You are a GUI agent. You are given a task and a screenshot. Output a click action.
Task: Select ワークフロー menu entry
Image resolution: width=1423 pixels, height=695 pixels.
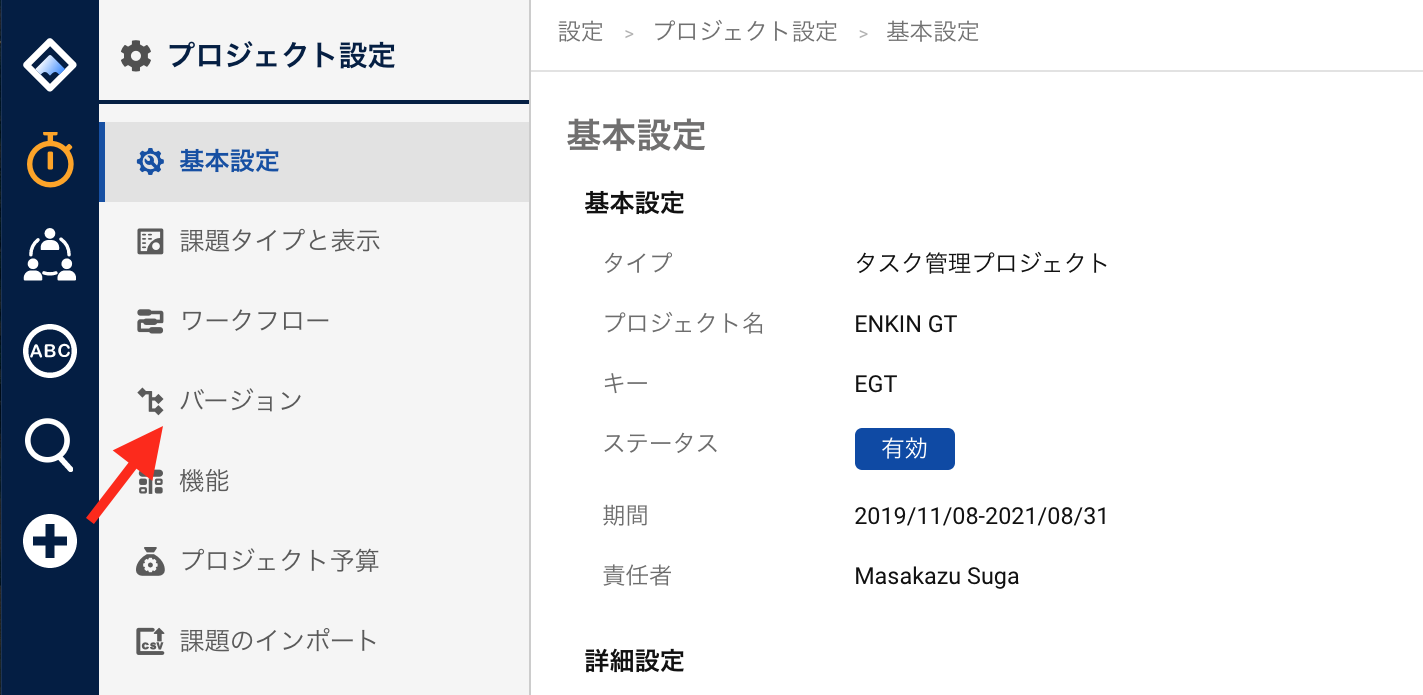314,321
